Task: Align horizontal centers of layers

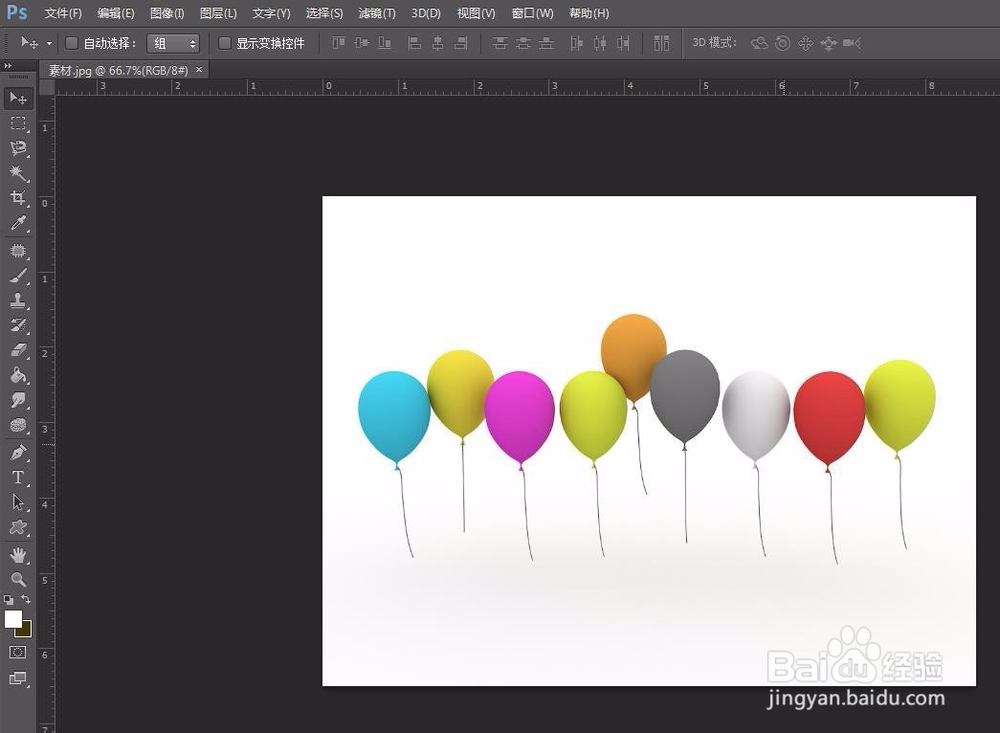Action: coord(438,43)
